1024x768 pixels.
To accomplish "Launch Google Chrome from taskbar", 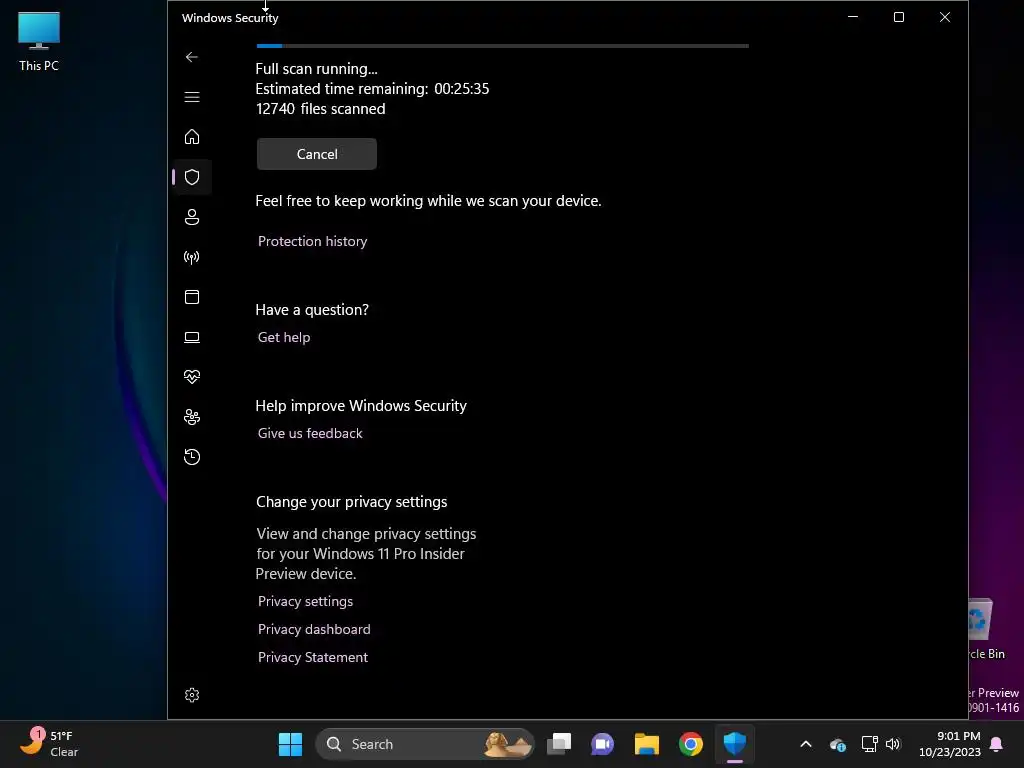I will pyautogui.click(x=690, y=744).
